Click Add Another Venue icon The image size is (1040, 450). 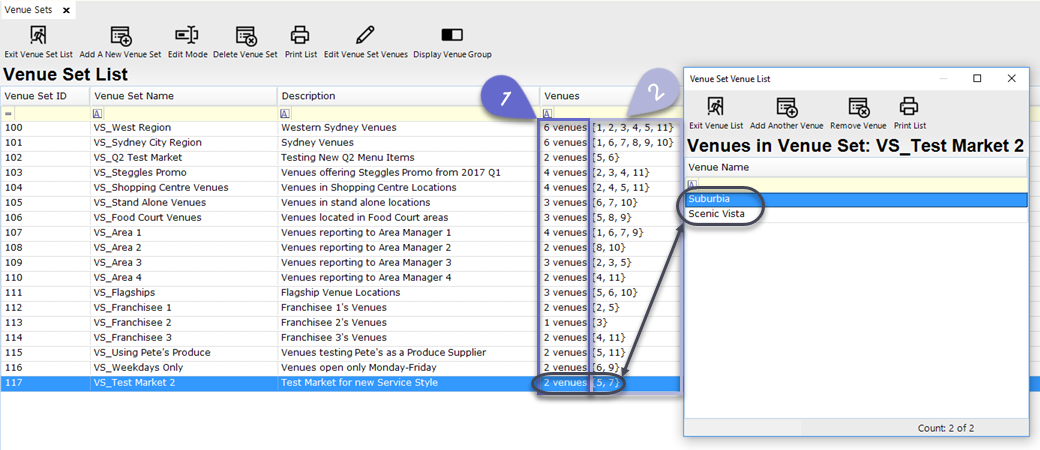coord(786,107)
